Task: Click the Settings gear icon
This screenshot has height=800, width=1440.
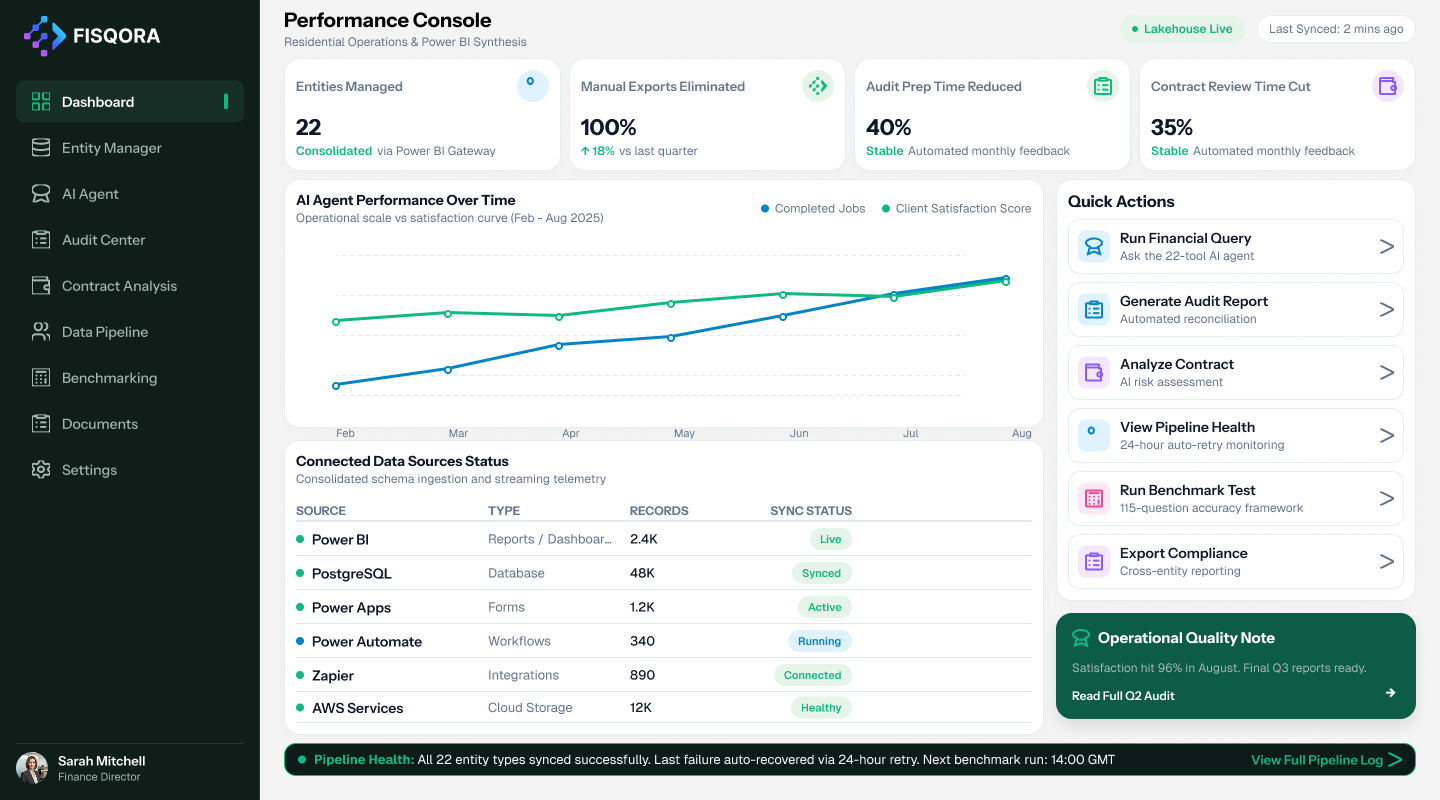Action: point(41,470)
